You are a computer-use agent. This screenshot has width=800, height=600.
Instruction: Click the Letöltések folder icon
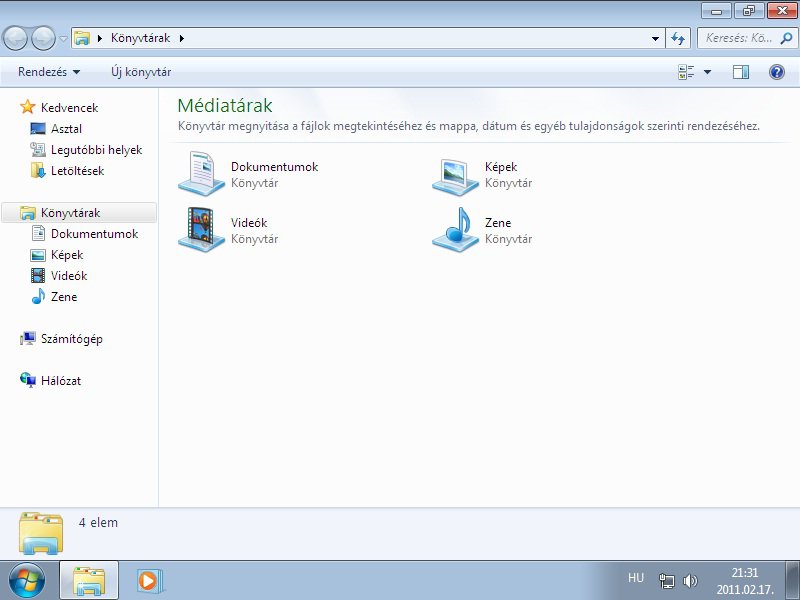point(38,170)
